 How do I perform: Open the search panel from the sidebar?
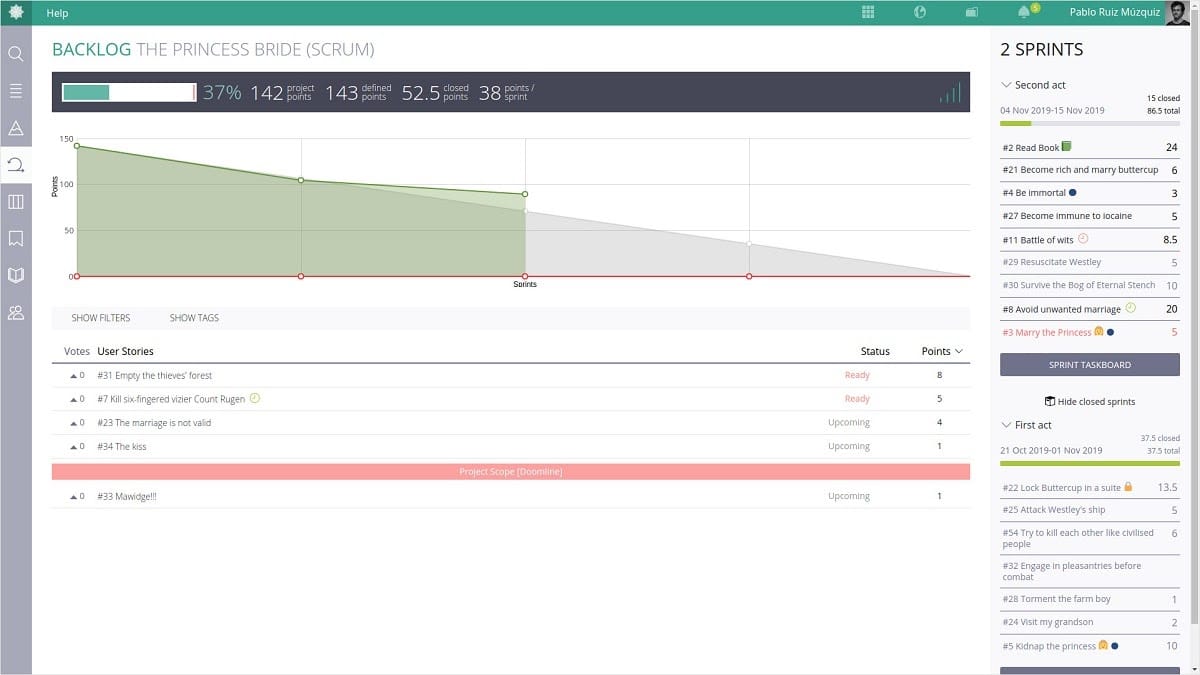click(16, 54)
